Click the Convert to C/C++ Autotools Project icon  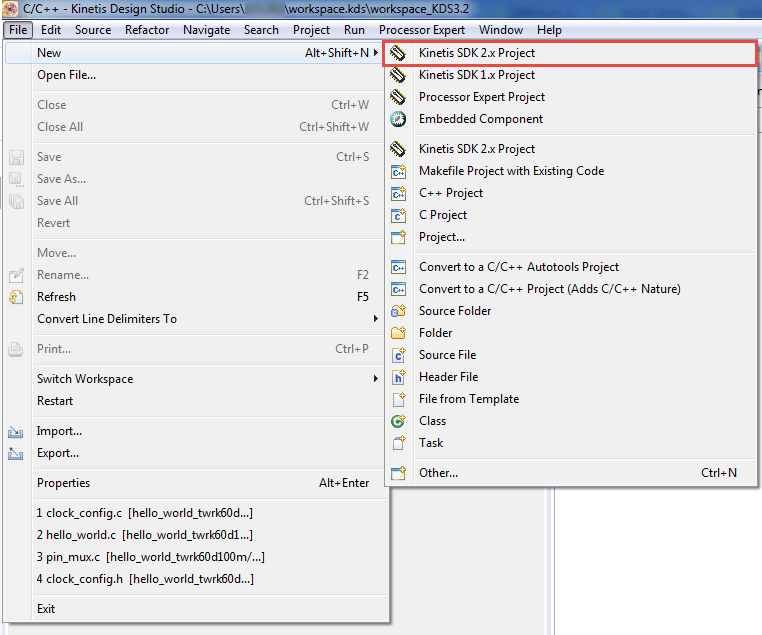(398, 267)
